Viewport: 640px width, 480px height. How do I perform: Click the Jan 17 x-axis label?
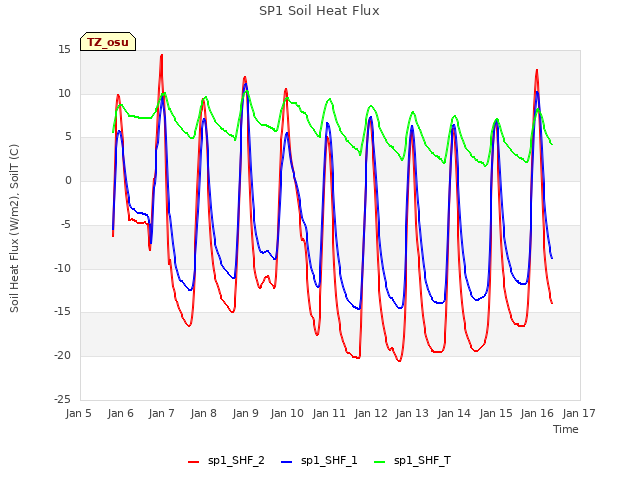(x=579, y=413)
